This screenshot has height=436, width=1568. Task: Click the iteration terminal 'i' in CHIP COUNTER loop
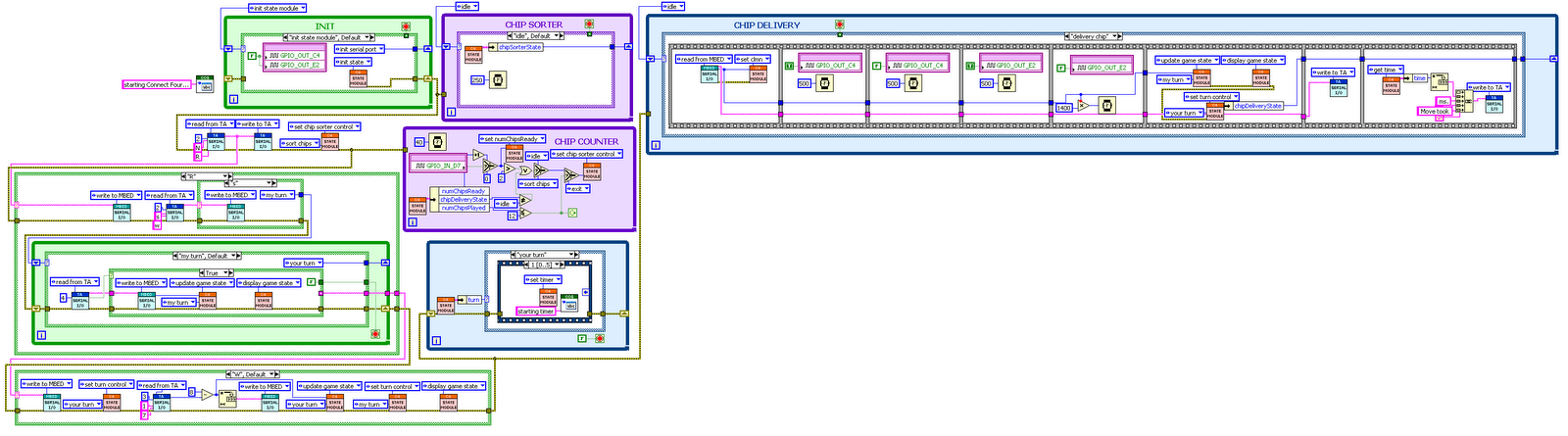point(413,222)
